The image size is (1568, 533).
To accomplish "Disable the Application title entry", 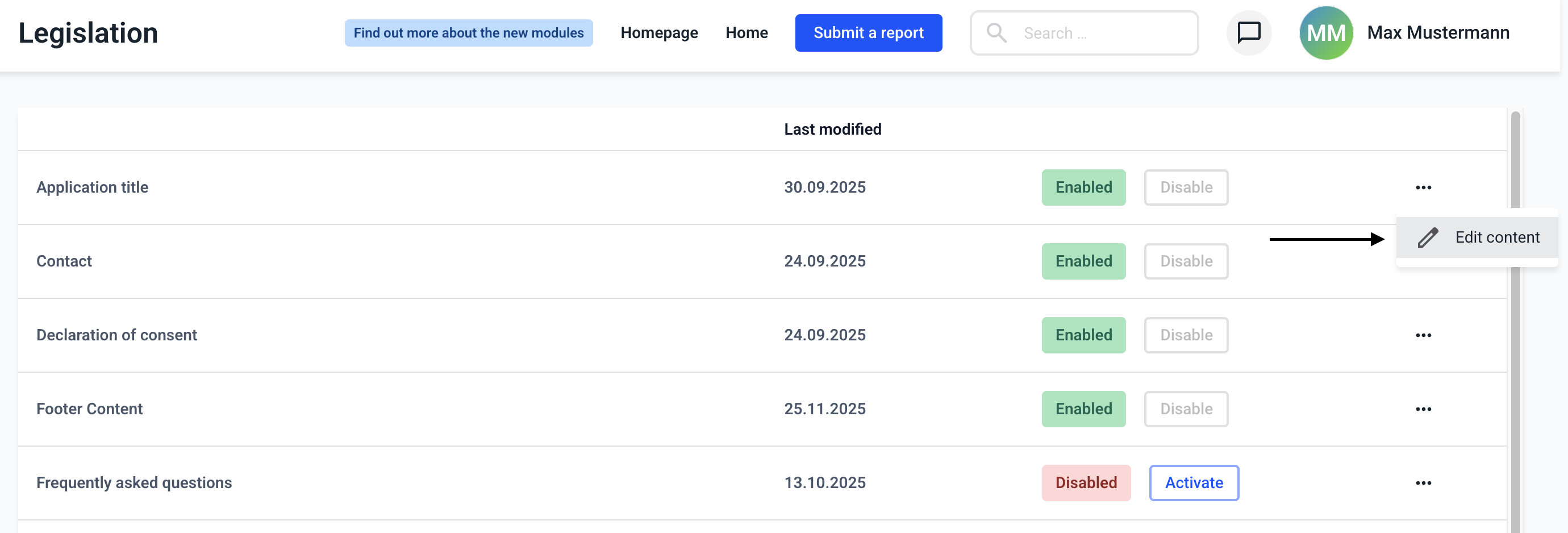I will (x=1186, y=188).
